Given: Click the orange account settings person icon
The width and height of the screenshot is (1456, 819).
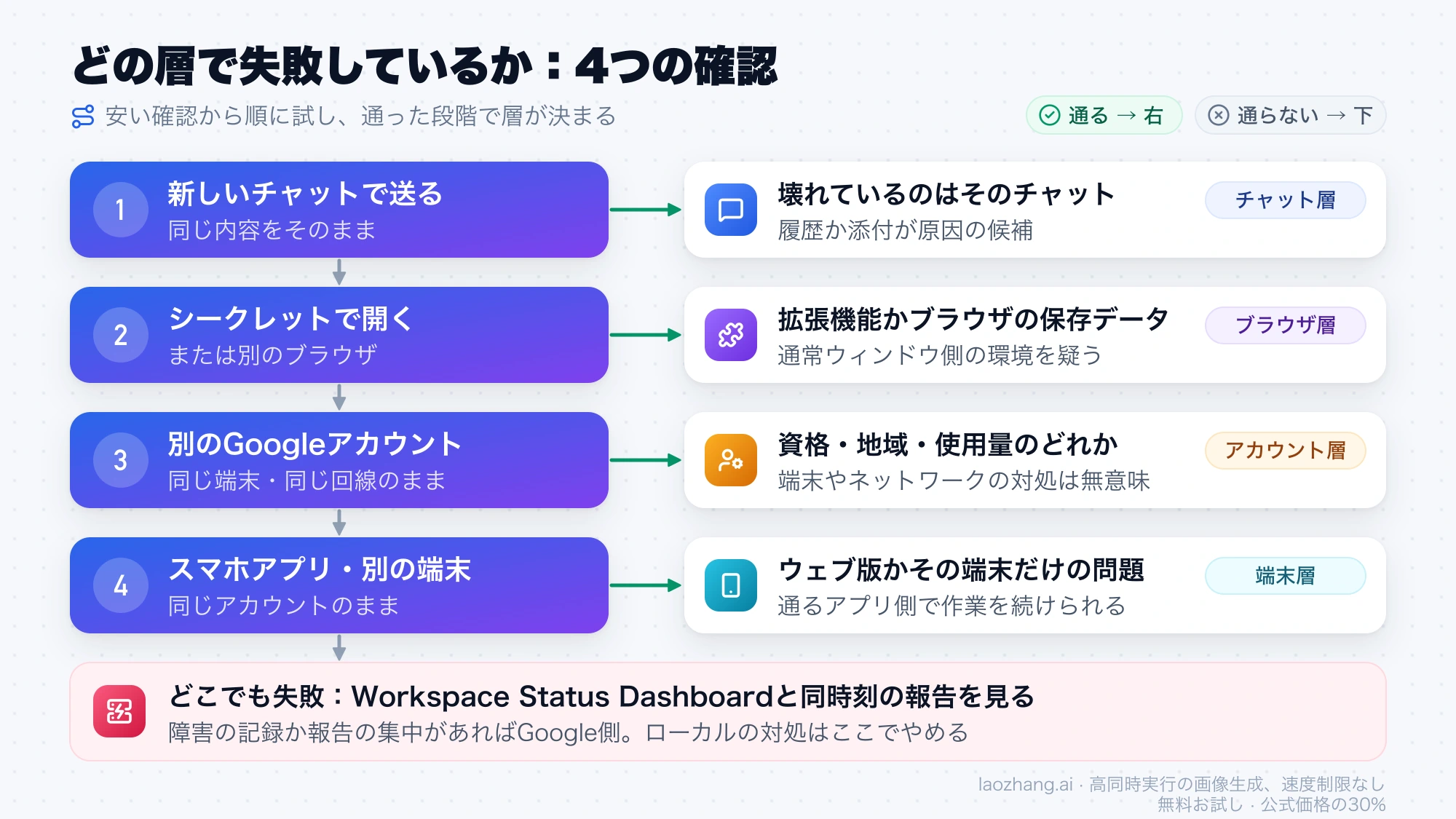Looking at the screenshot, I should point(731,460).
